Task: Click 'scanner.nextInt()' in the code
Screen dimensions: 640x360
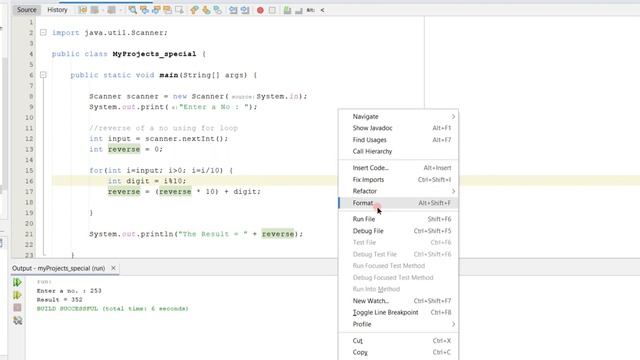Action: [185, 138]
